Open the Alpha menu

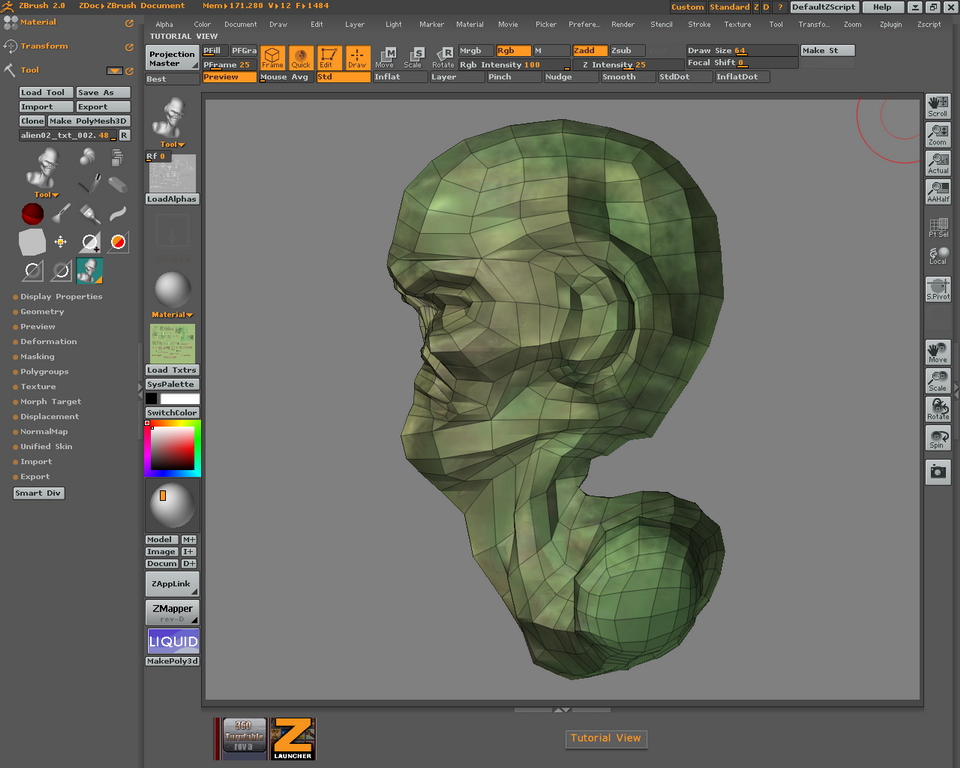point(164,24)
